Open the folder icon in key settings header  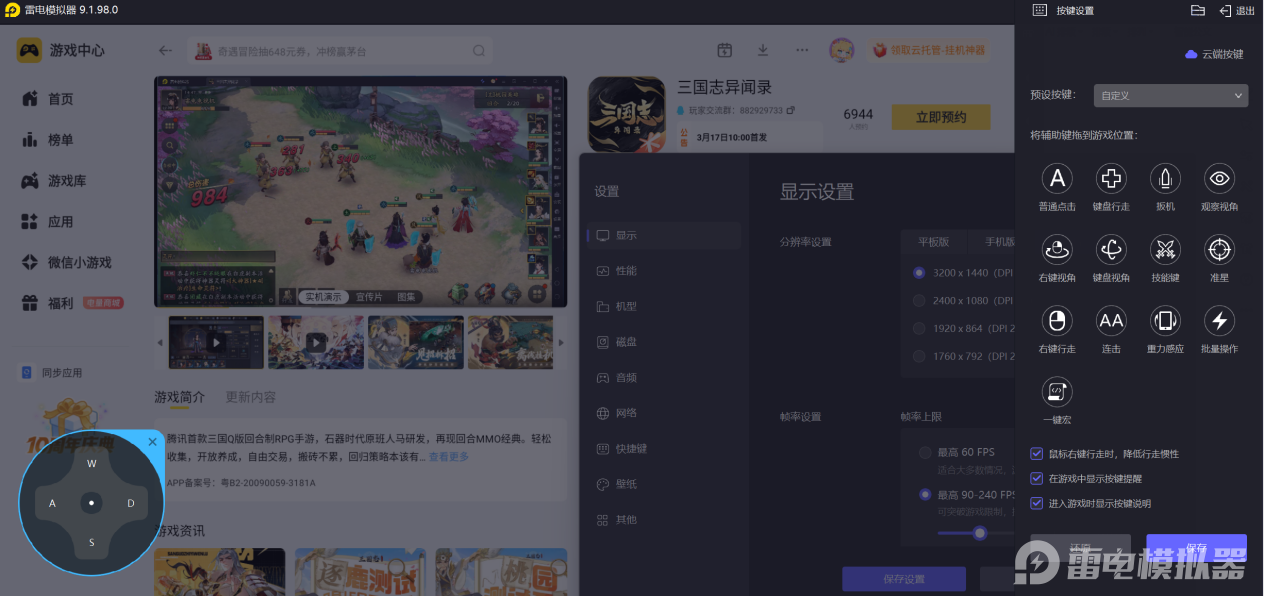1198,10
